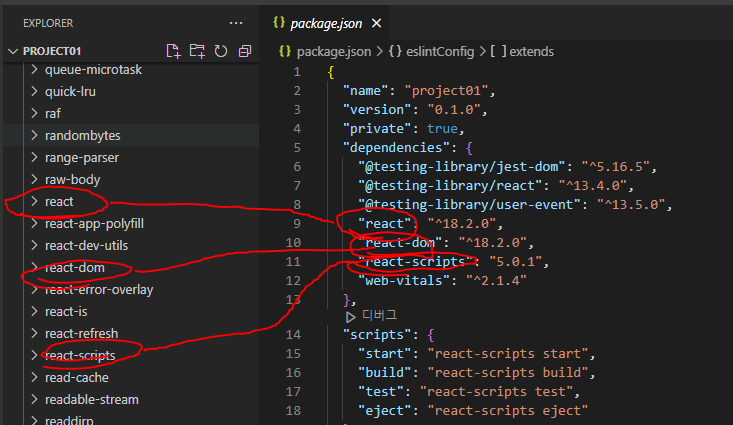The height and width of the screenshot is (425, 733).
Task: Click the New File icon in Explorer
Action: (x=173, y=51)
